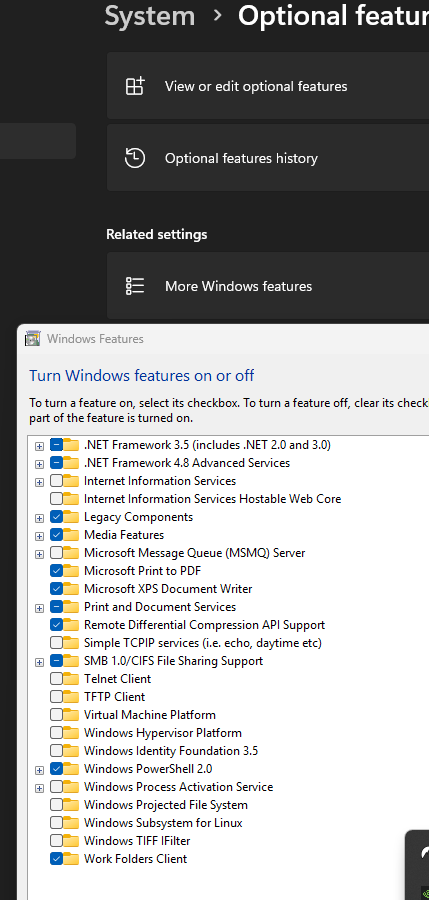Click the Simple TCPIP services folder icon
Image resolution: width=429 pixels, height=900 pixels.
pos(71,643)
